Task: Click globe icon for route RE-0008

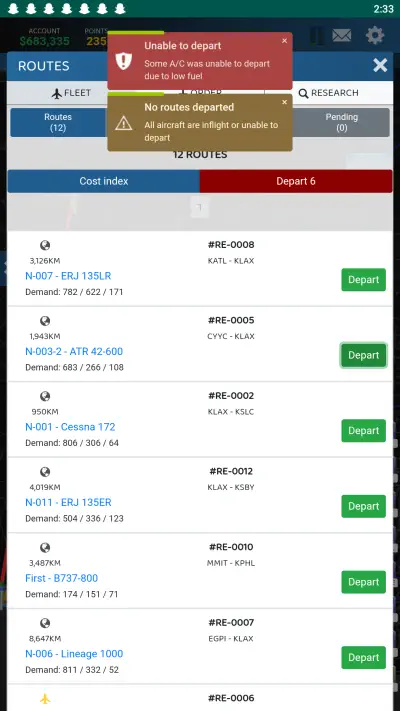Action: 45,245
